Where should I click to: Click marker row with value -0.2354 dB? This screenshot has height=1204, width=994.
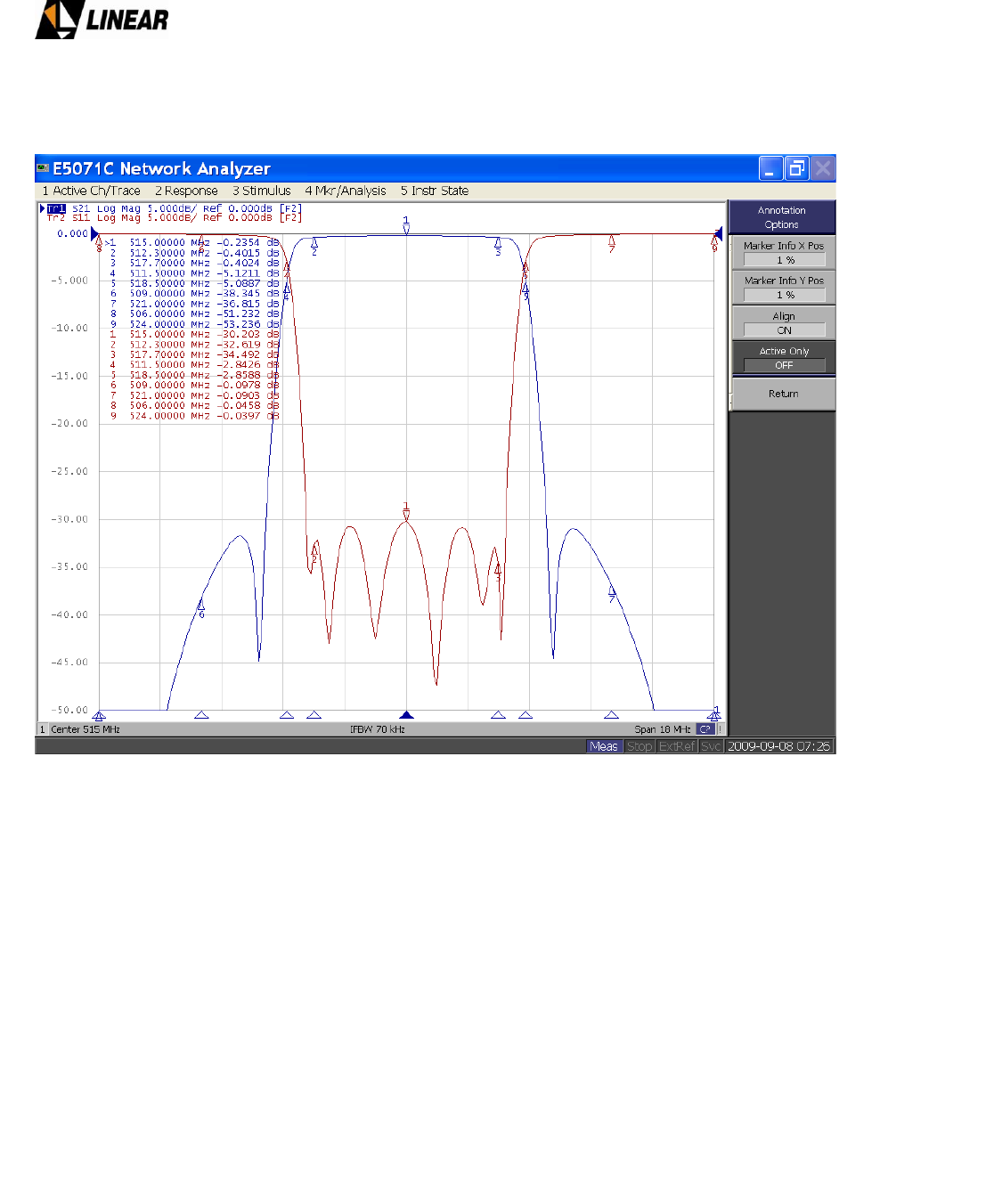(192, 242)
